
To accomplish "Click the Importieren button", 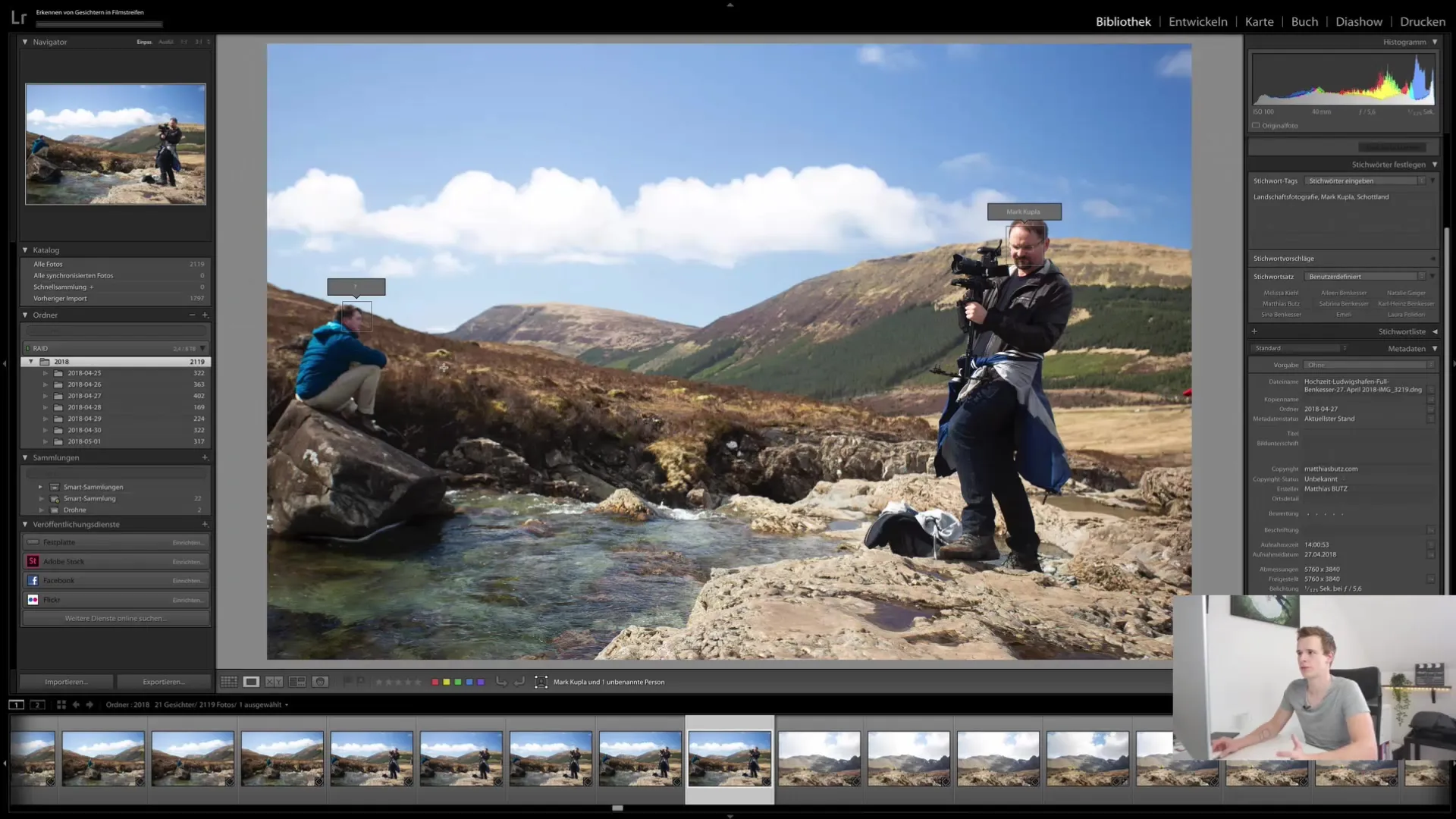I will tap(66, 682).
